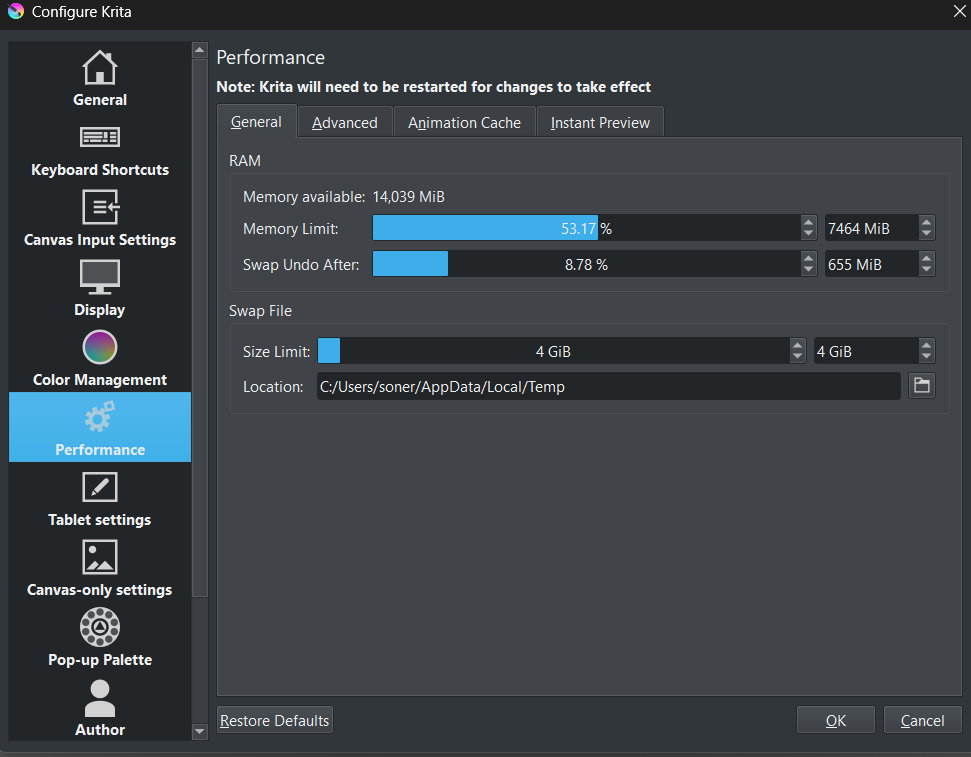Switch to the General tab
This screenshot has height=757, width=971.
(256, 122)
